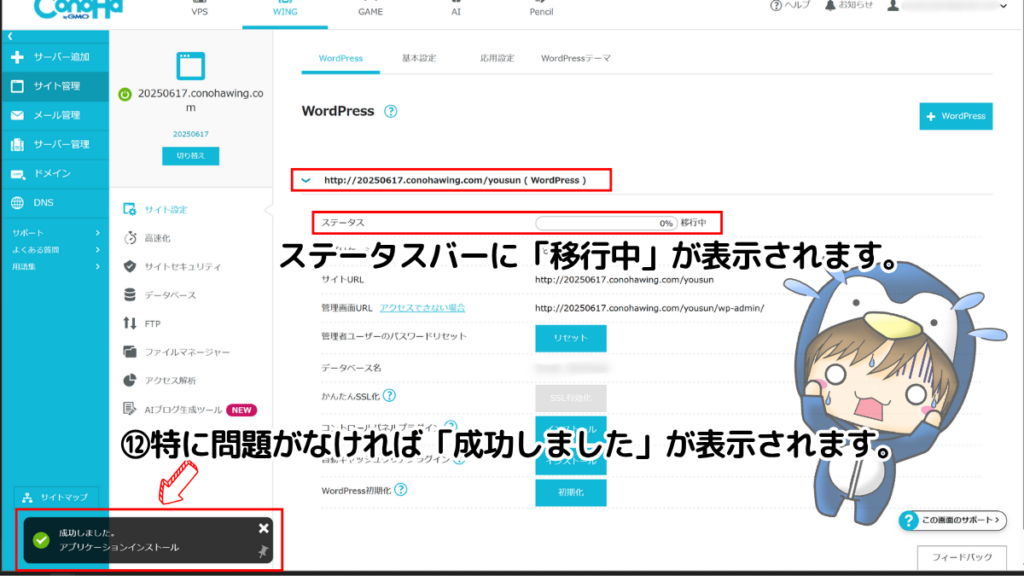Click the SSL有効化 button
The image size is (1024, 576).
(x=571, y=398)
